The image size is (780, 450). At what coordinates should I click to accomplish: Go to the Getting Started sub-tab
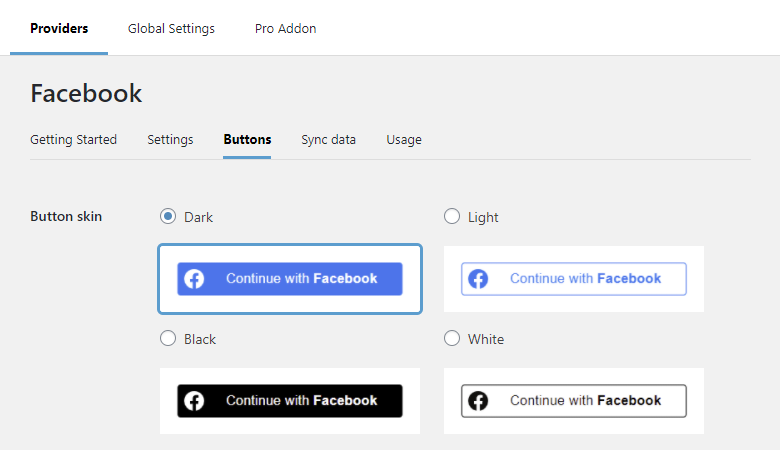[x=73, y=140]
